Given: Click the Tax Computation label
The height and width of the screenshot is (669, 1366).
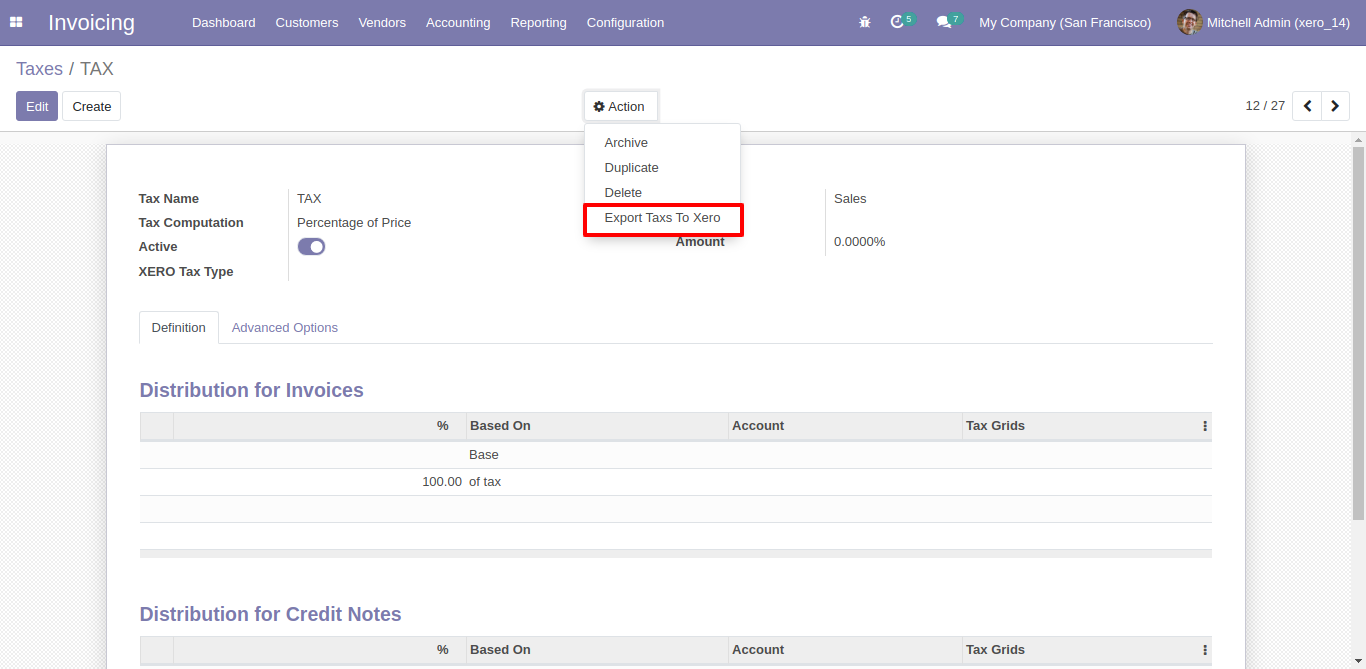Looking at the screenshot, I should (191, 223).
